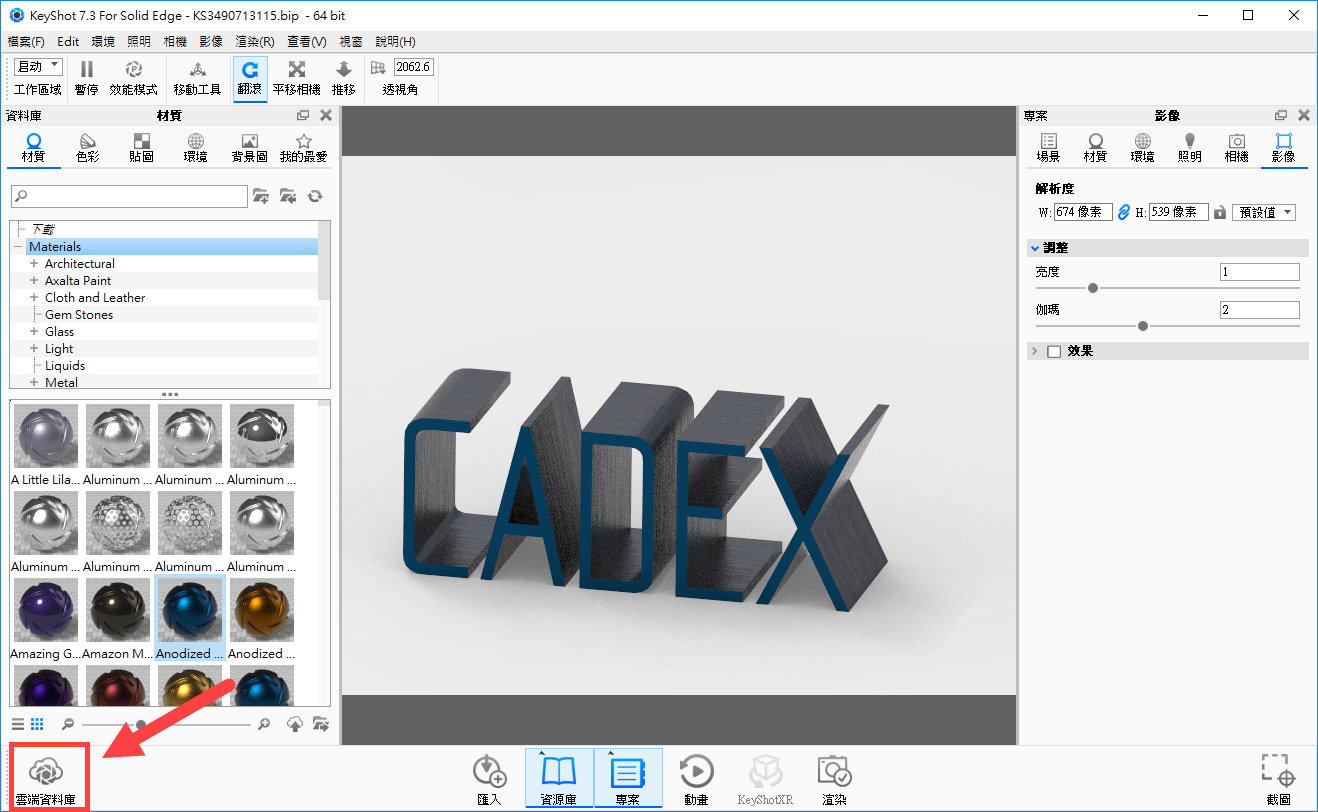The width and height of the screenshot is (1318, 812).
Task: Switch to library Backplates (背景圖) tab
Action: [250, 148]
